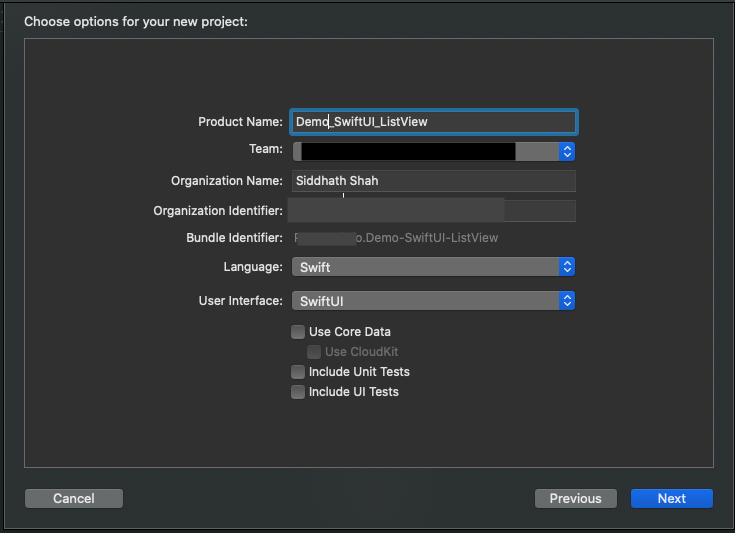Click the Organization Identifier label
Viewport: 735px width, 533px height.
(x=218, y=211)
